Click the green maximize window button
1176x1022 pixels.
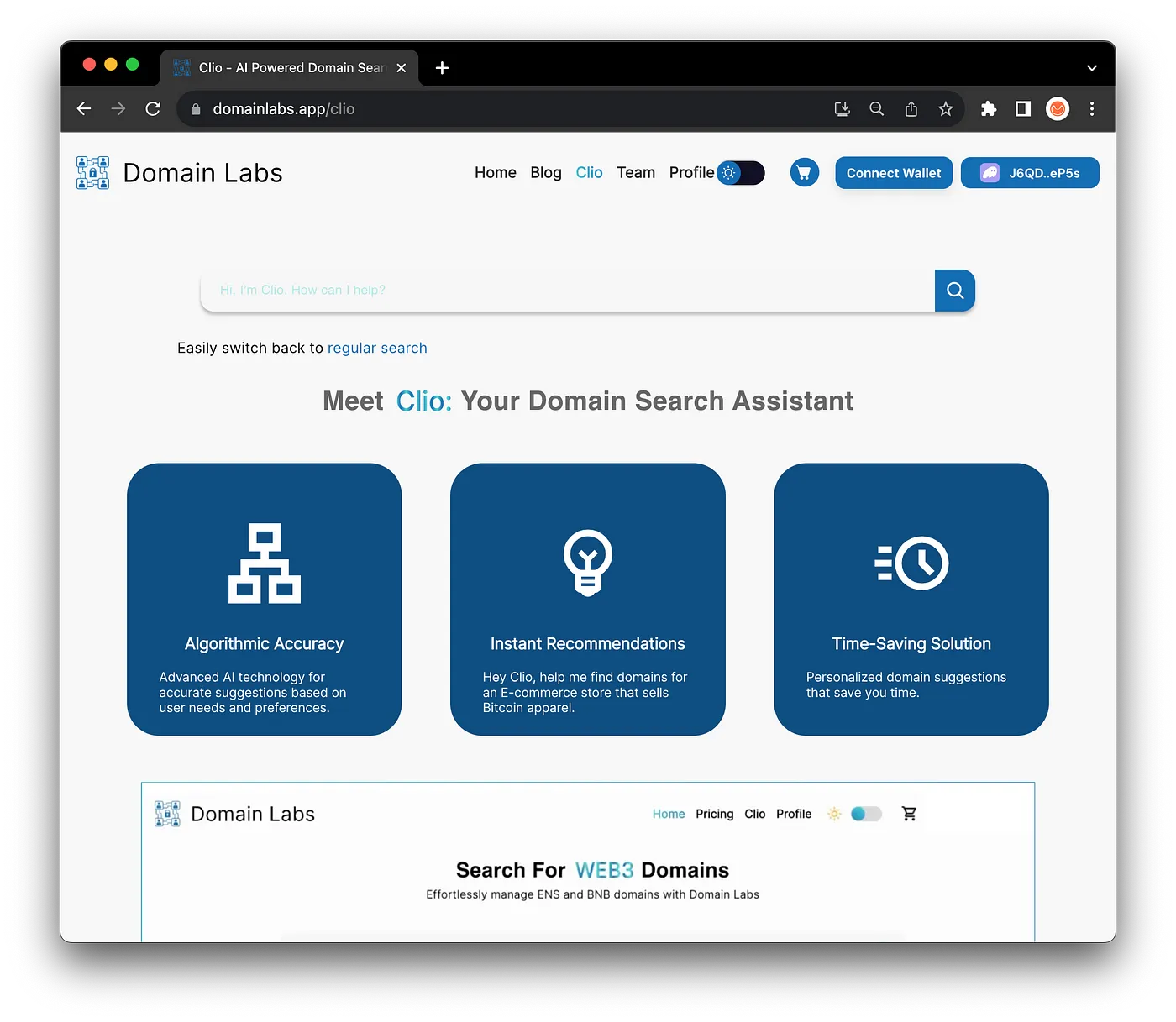(132, 64)
